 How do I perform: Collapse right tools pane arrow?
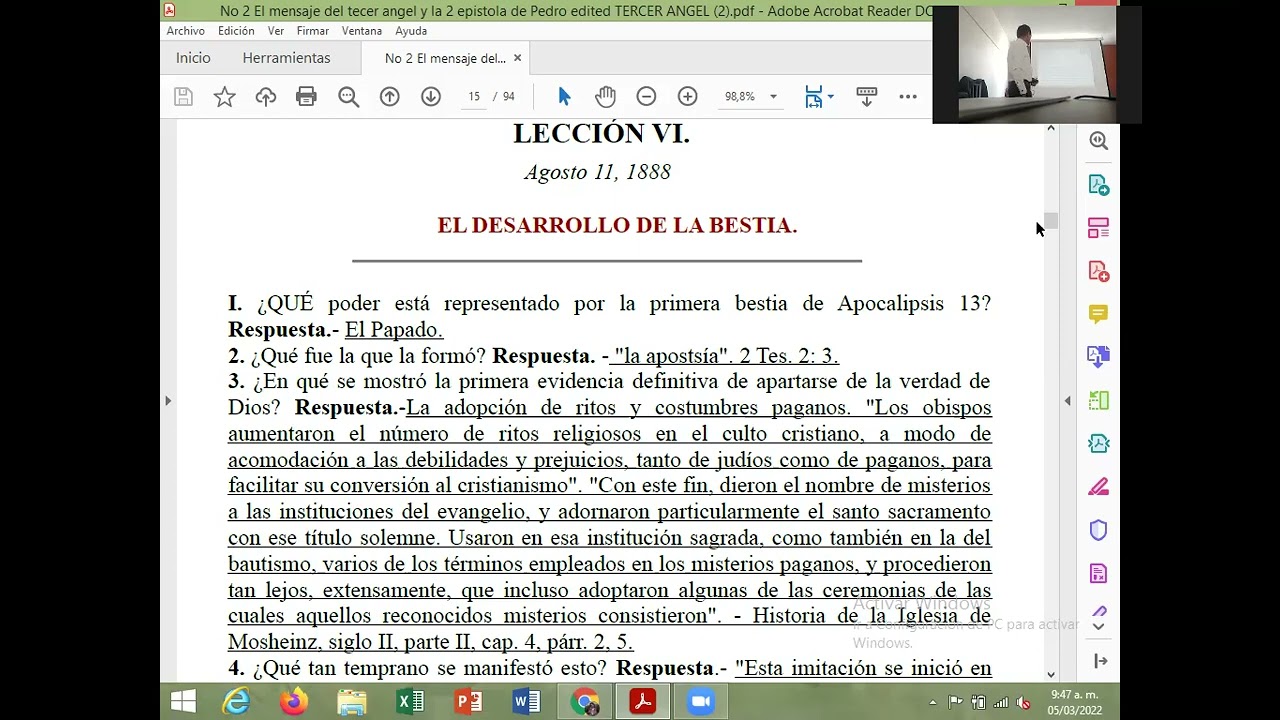[x=1100, y=661]
